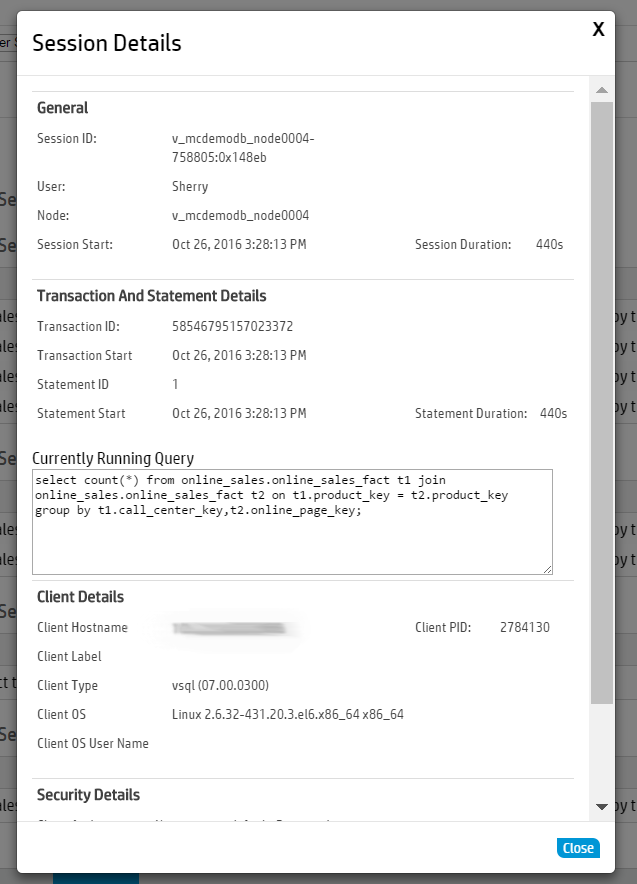Click the scrollbar up arrow
Image resolution: width=637 pixels, height=884 pixels.
click(601, 90)
